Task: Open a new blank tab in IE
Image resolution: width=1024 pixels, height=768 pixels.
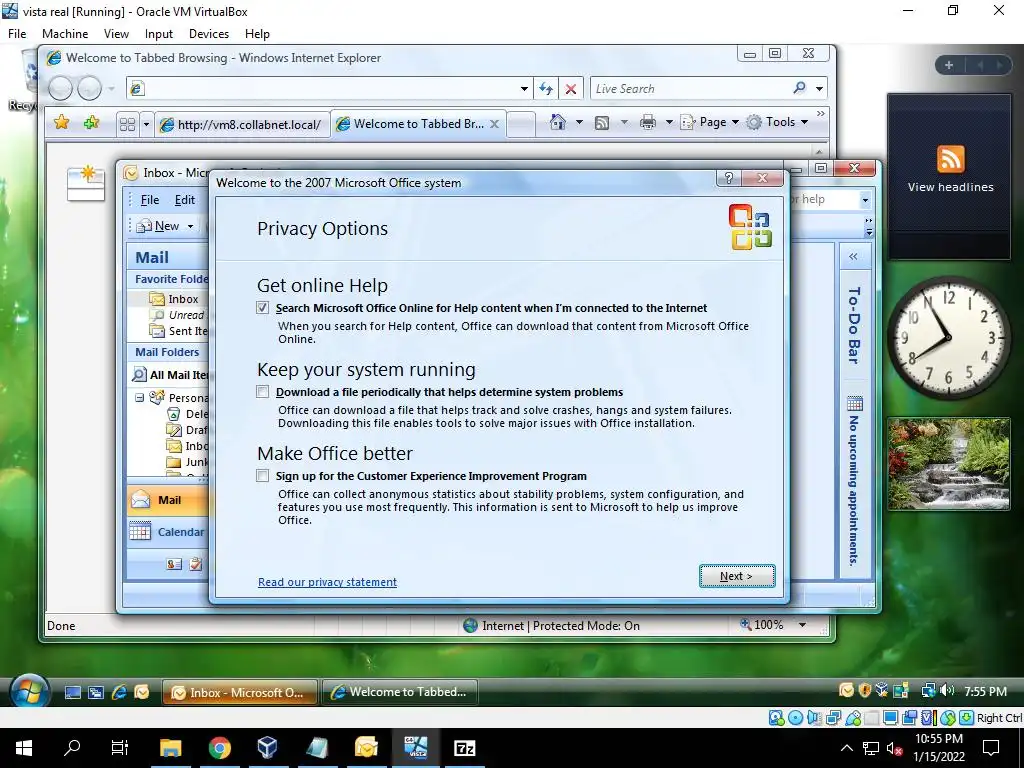Action: click(520, 124)
